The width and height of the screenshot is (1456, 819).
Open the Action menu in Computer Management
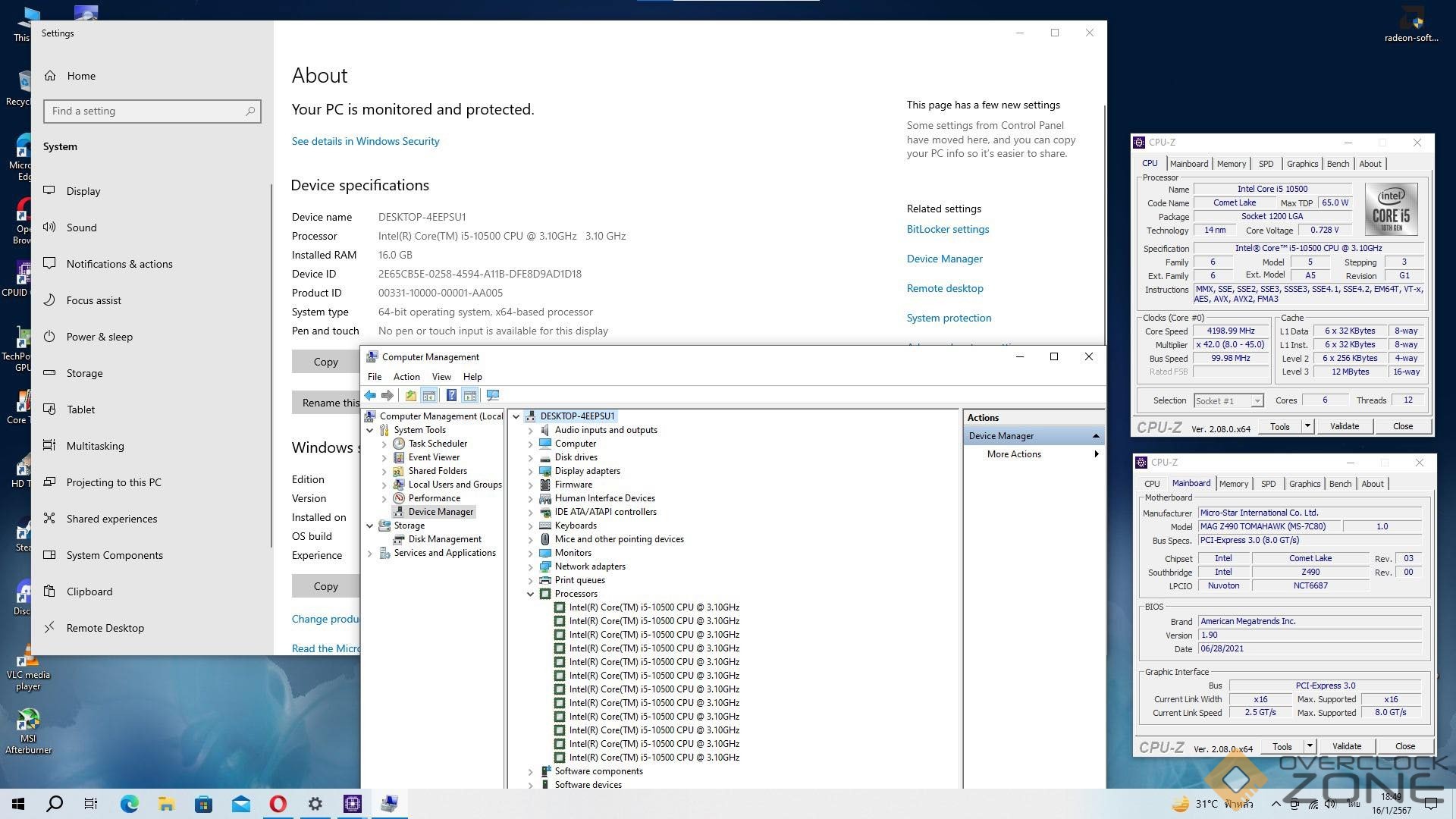coord(406,377)
